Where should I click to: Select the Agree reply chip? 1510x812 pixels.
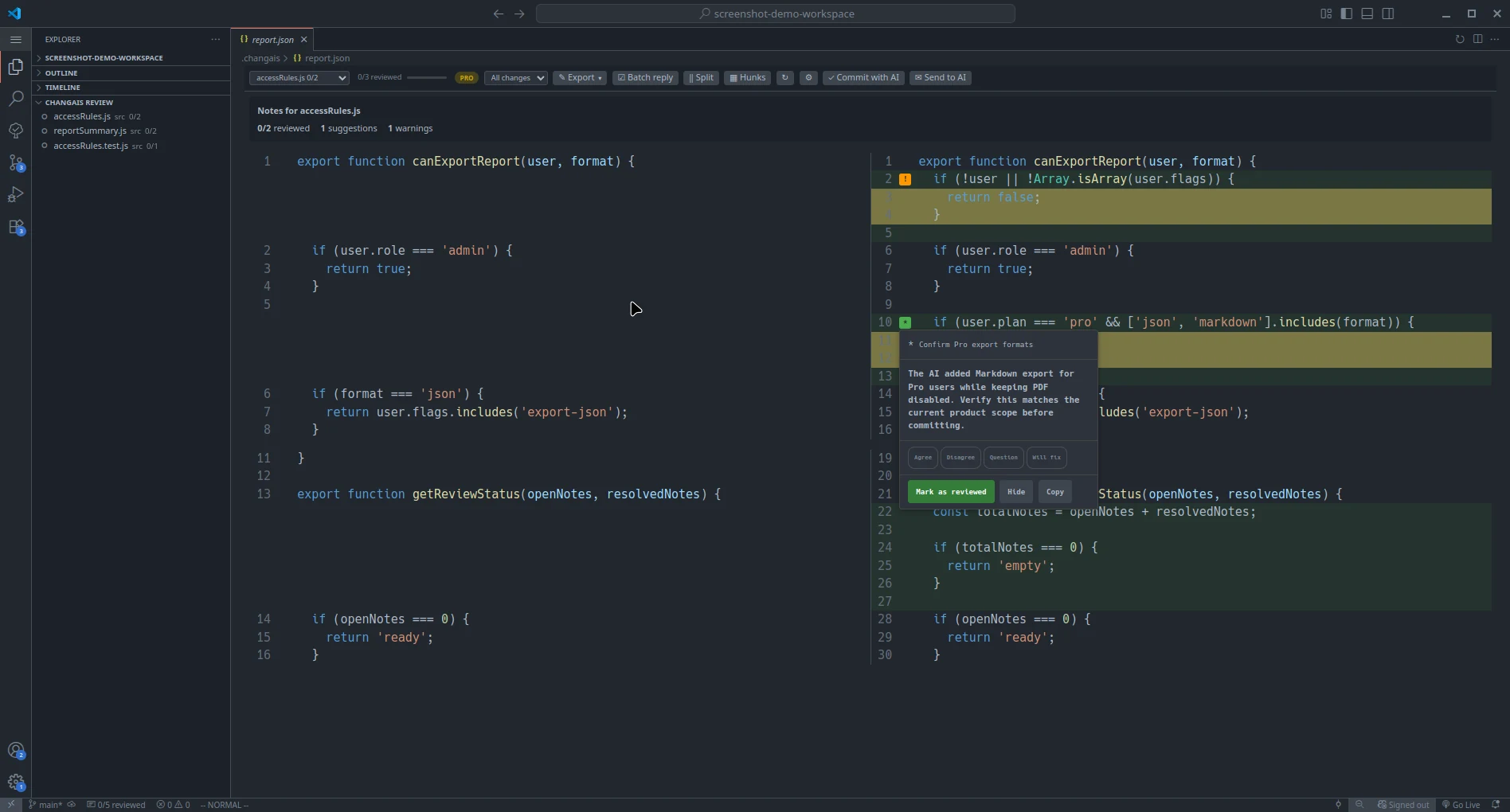923,458
